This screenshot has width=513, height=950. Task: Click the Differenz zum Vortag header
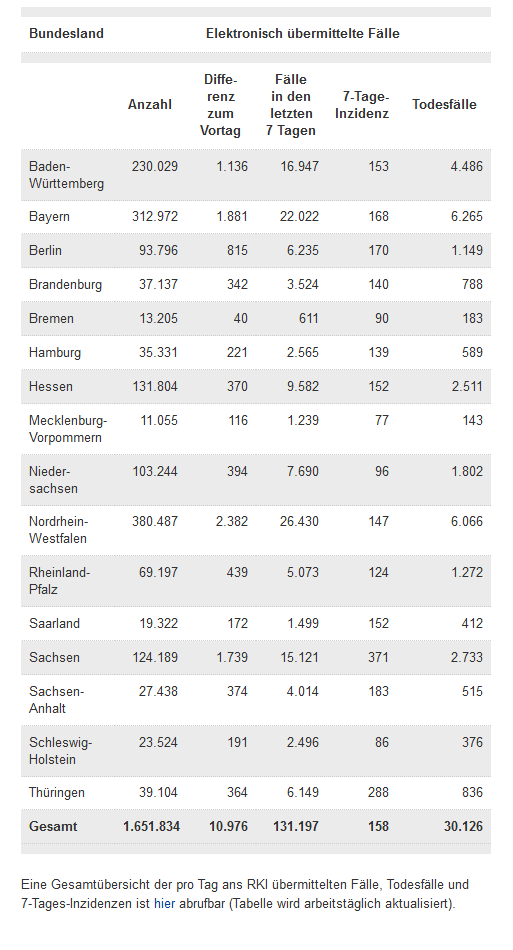pyautogui.click(x=220, y=105)
